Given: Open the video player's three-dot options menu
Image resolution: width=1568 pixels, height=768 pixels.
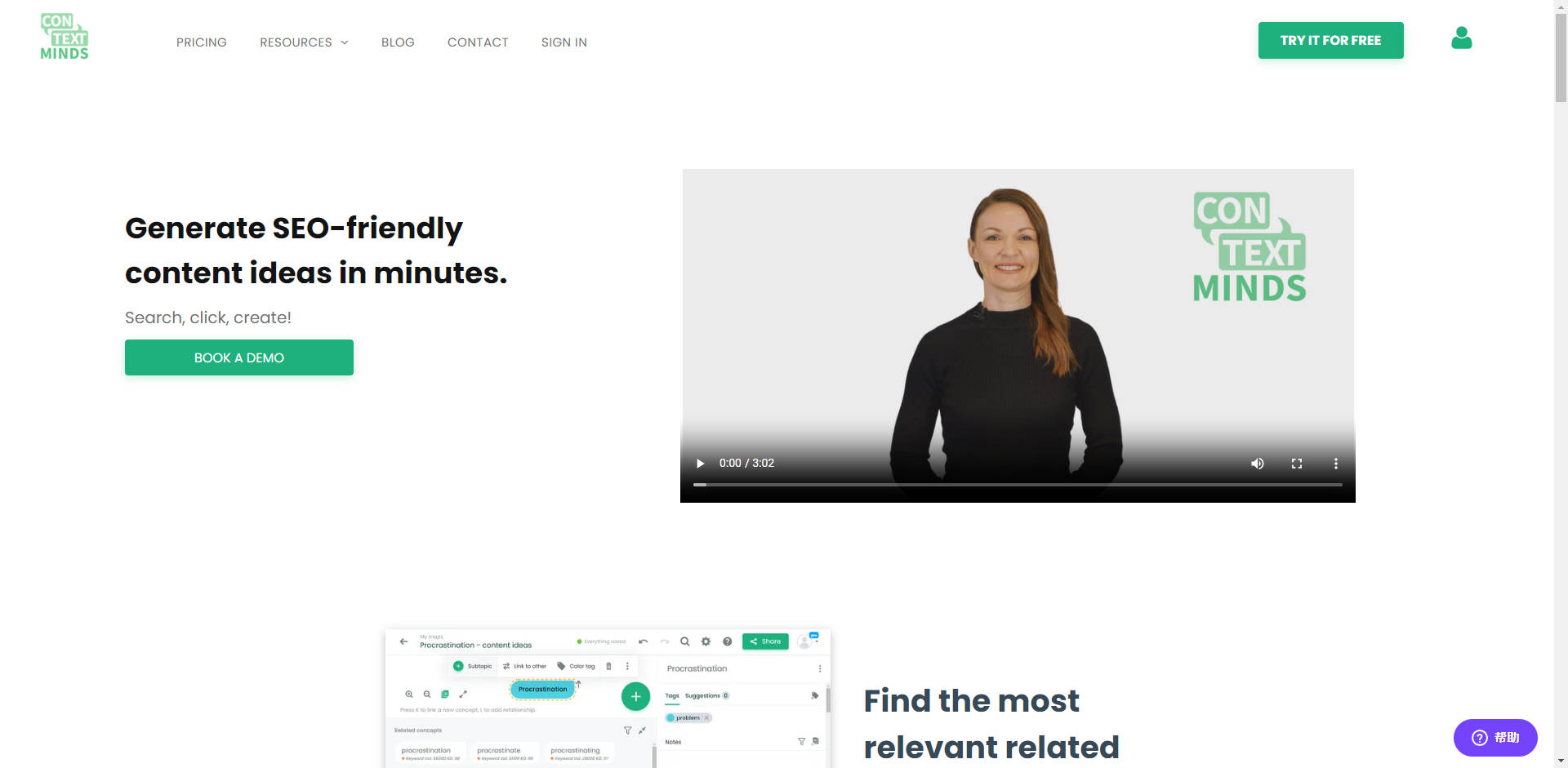Looking at the screenshot, I should [1335, 464].
